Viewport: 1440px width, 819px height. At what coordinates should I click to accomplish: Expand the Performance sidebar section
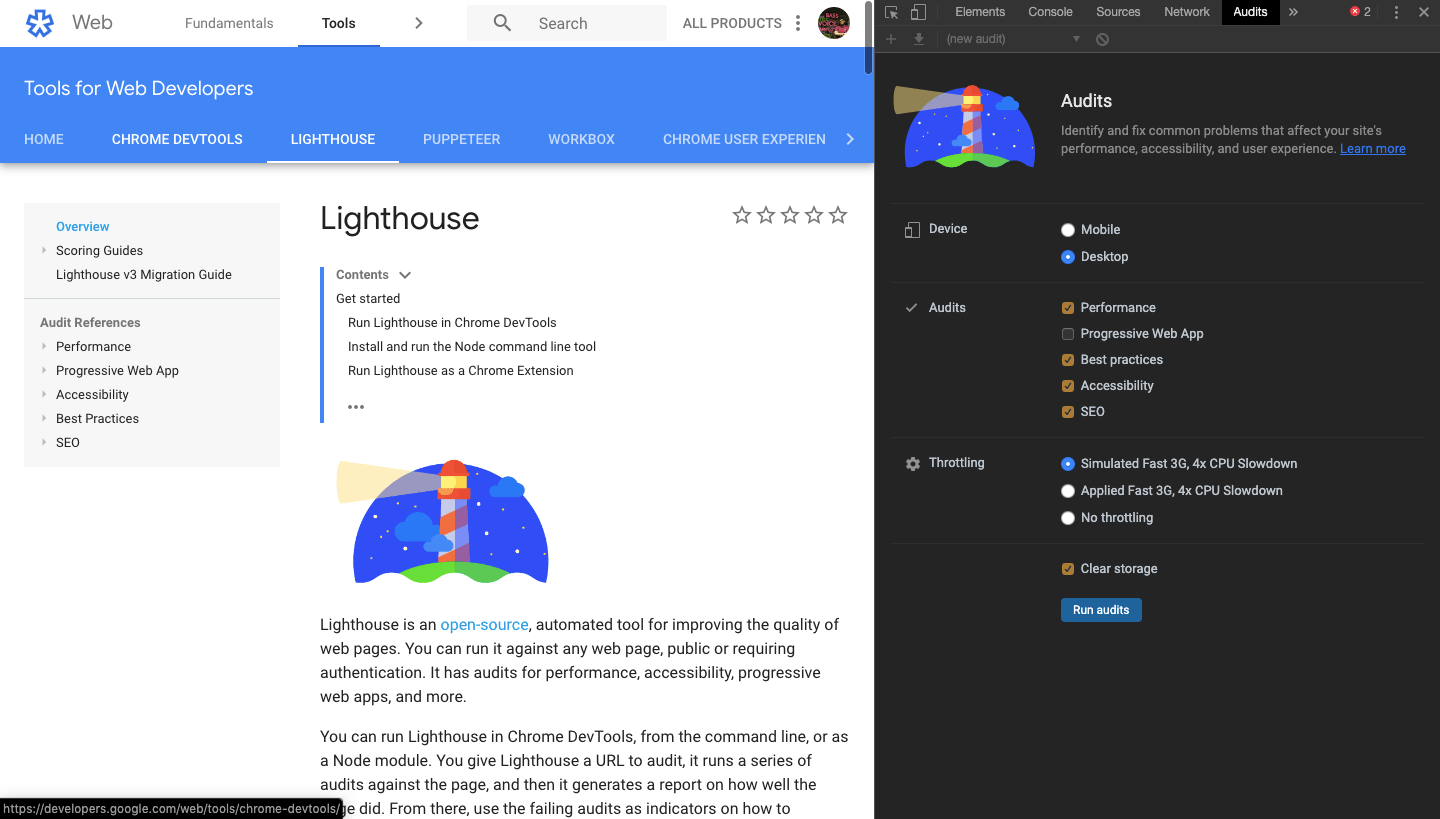tap(44, 347)
